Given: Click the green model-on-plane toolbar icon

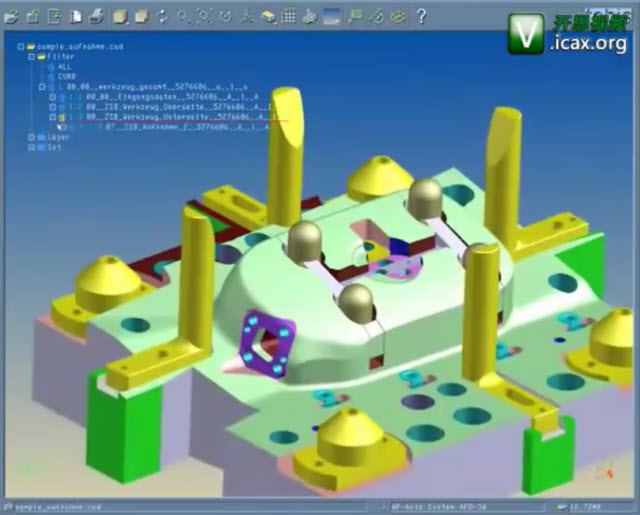Looking at the screenshot, I should 310,17.
